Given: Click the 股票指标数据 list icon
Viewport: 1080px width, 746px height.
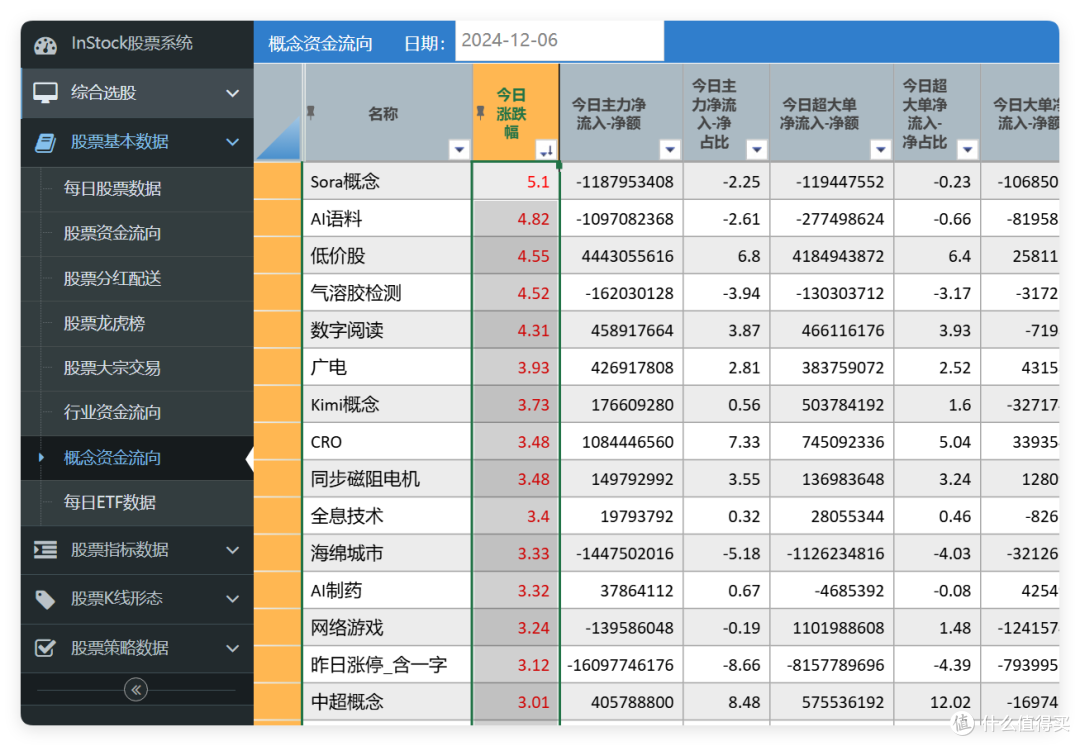Looking at the screenshot, I should pyautogui.click(x=44, y=551).
